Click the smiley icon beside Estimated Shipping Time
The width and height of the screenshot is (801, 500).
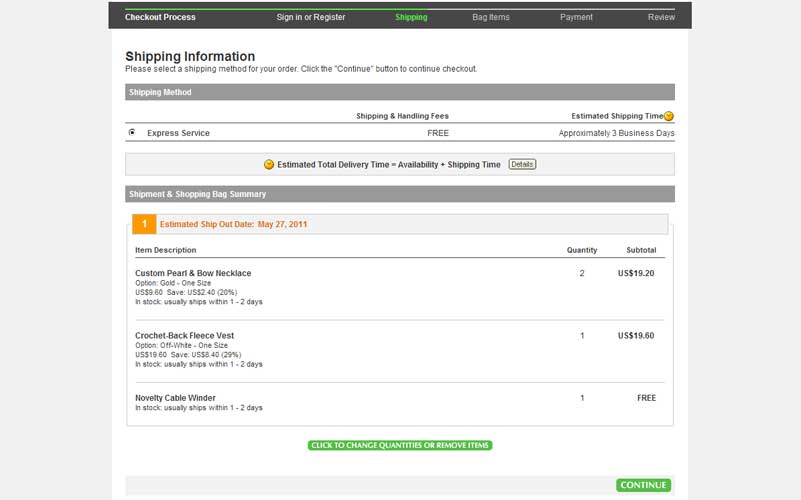click(669, 116)
